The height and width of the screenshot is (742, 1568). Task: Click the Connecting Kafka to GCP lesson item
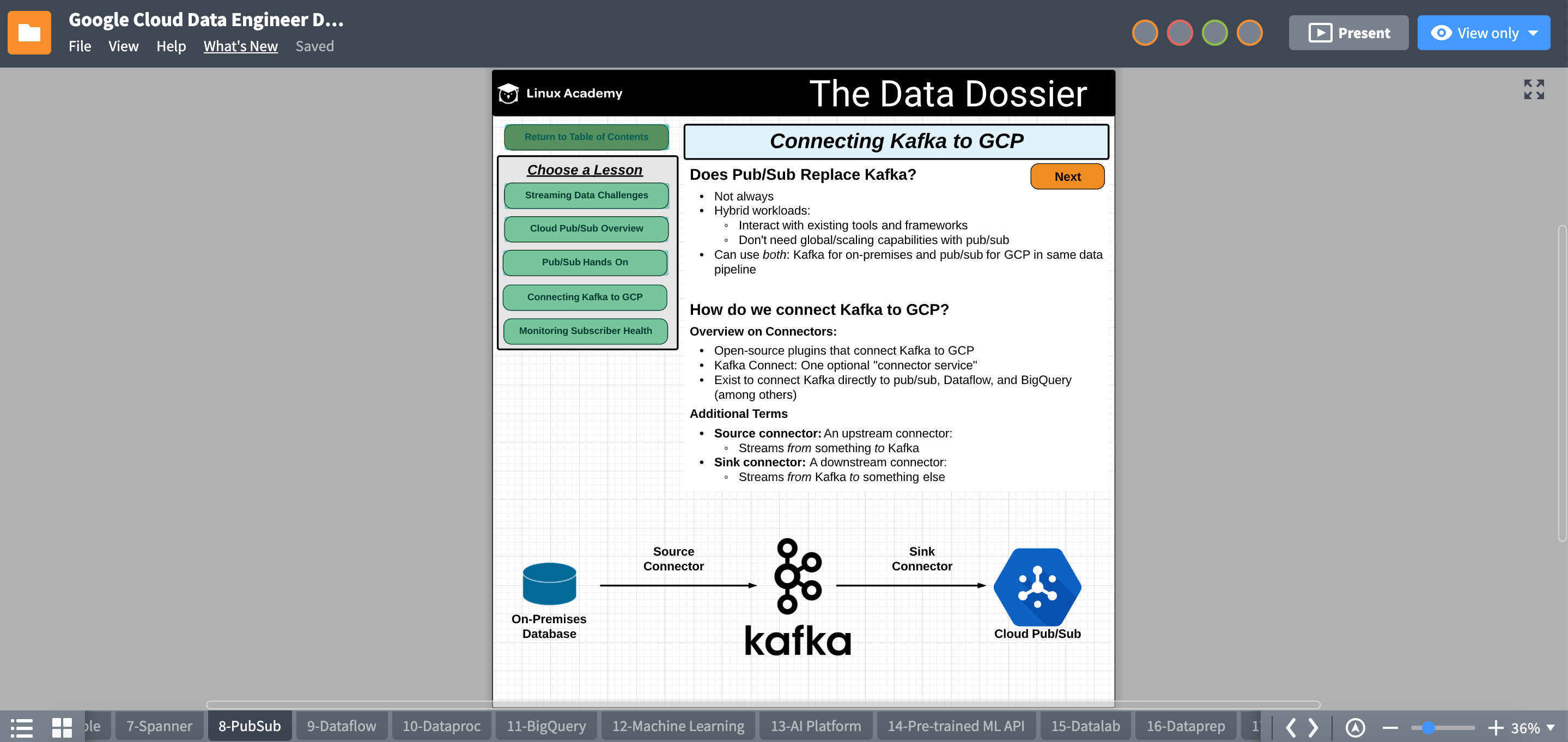(585, 297)
